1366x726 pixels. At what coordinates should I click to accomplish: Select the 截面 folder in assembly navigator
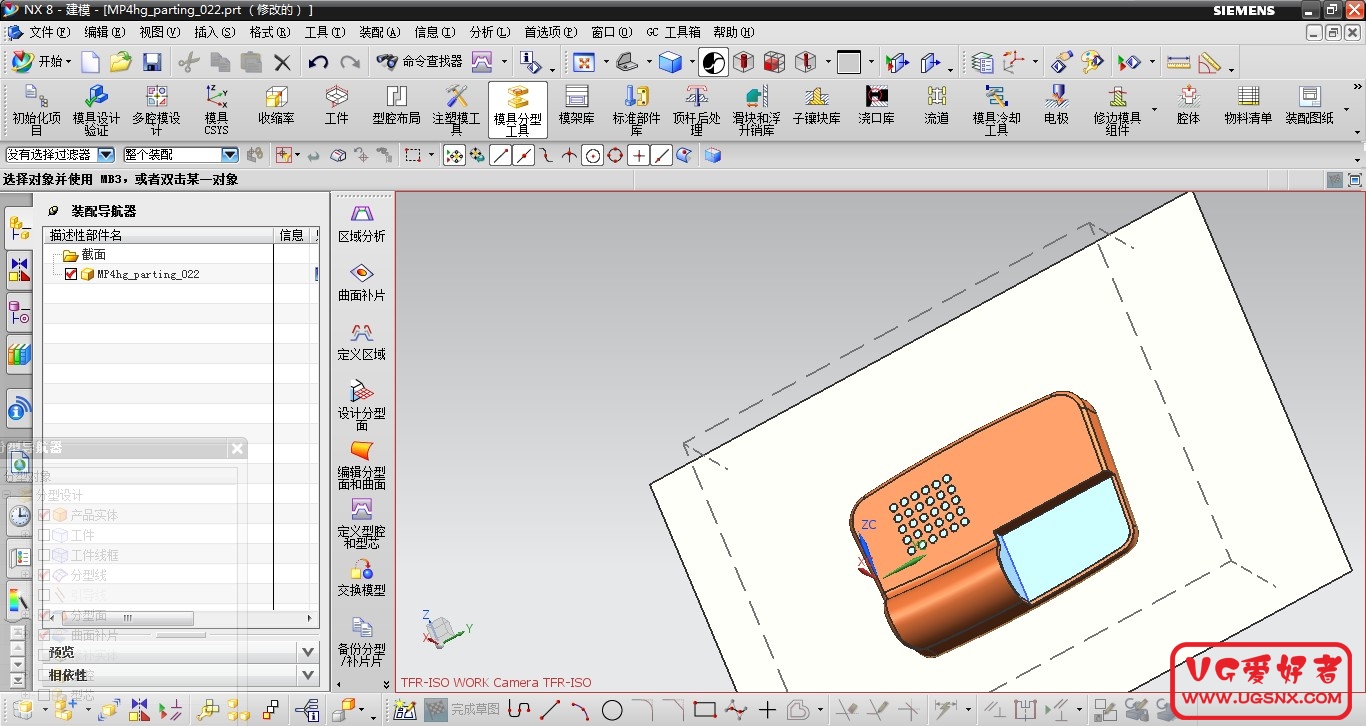84,255
